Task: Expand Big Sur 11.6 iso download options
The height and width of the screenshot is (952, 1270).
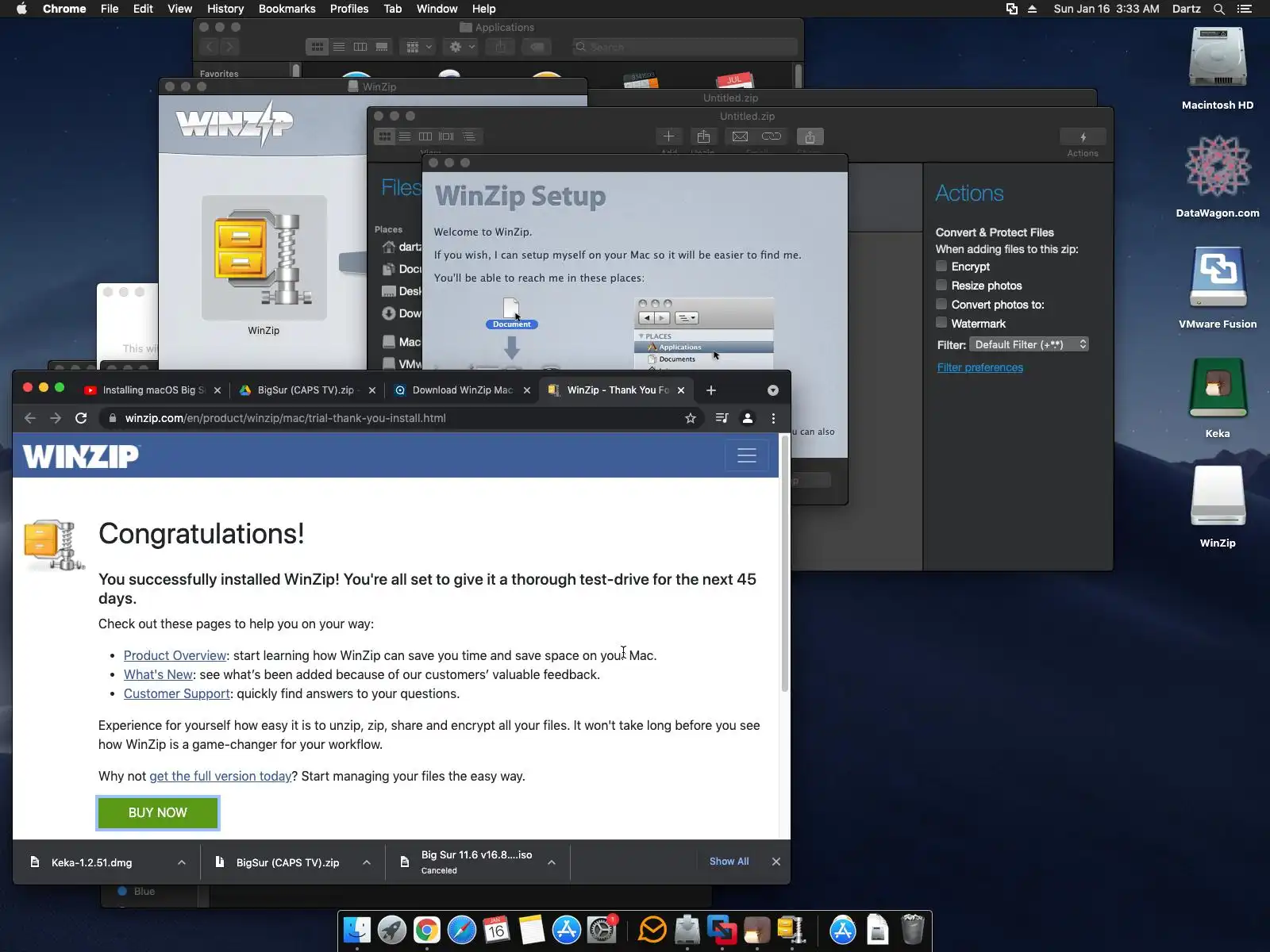Action: pos(552,862)
